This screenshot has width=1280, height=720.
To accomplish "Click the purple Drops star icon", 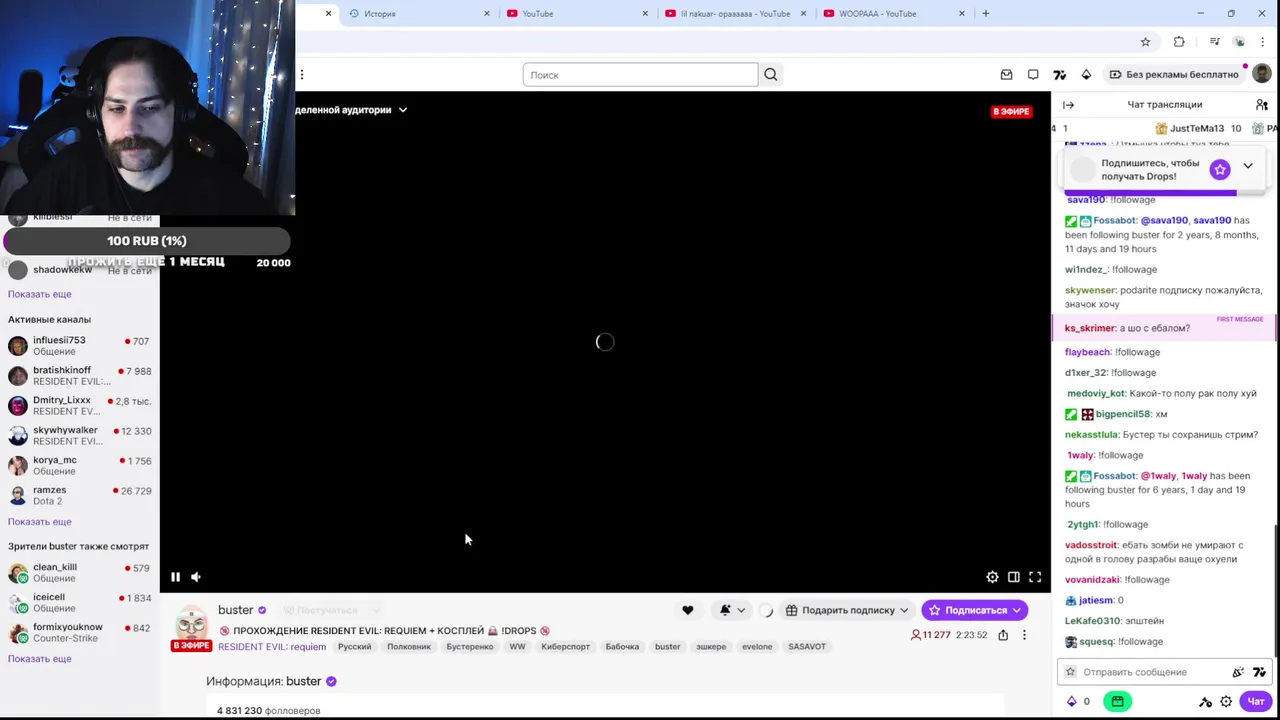I will pos(1219,170).
